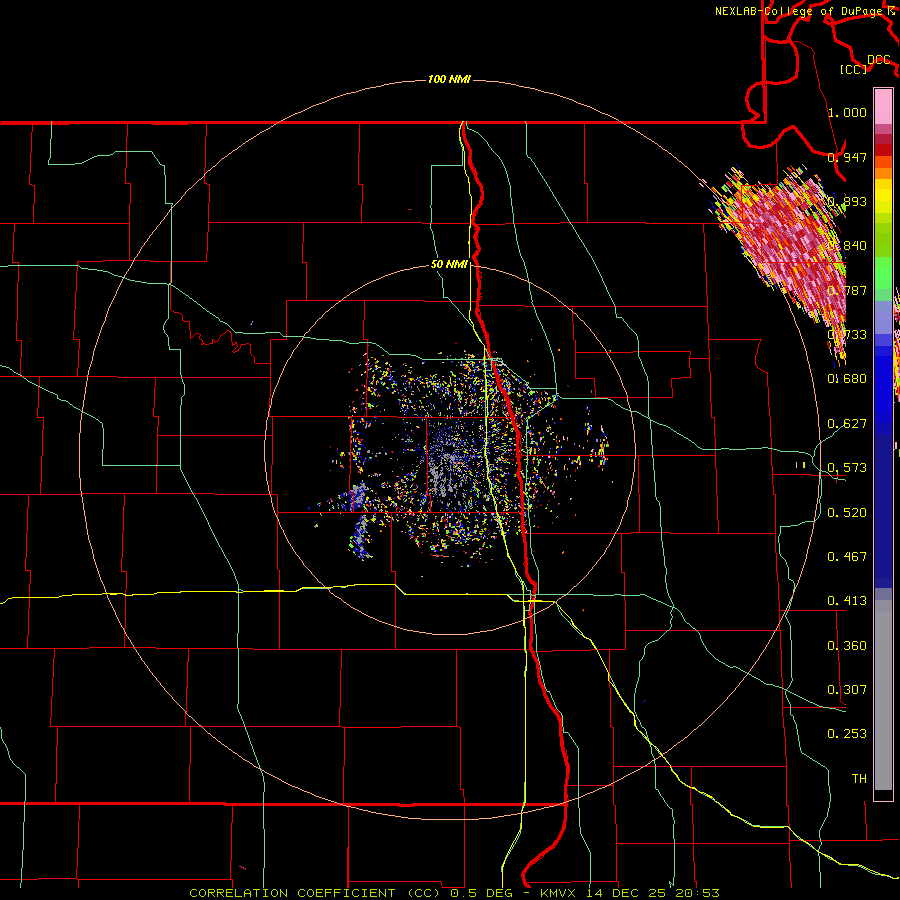Click the [CC] units label
900x900 pixels.
click(x=854, y=69)
